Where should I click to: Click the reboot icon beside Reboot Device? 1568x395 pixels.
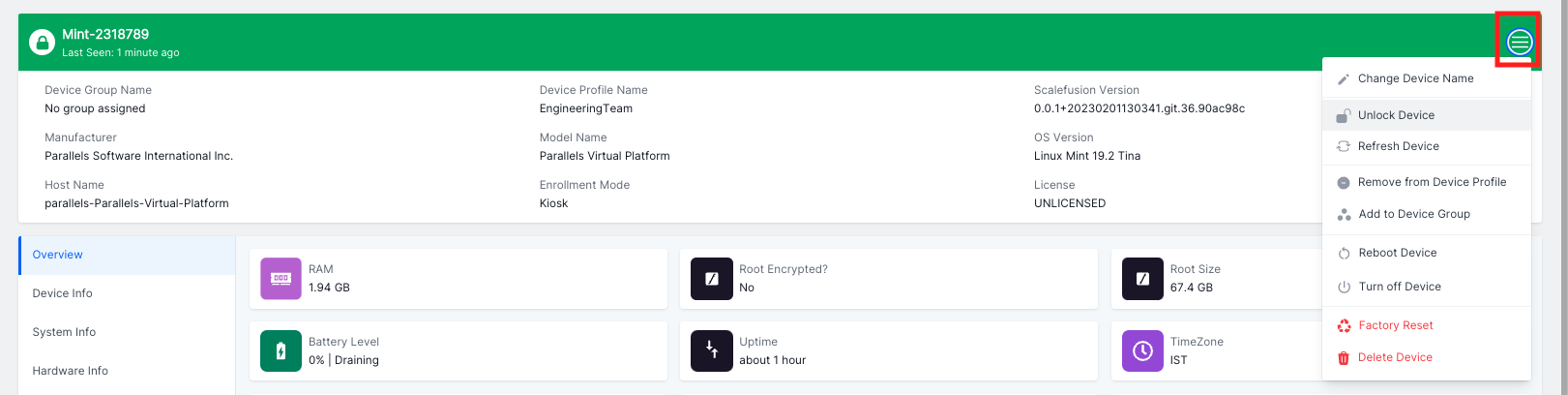(x=1344, y=254)
